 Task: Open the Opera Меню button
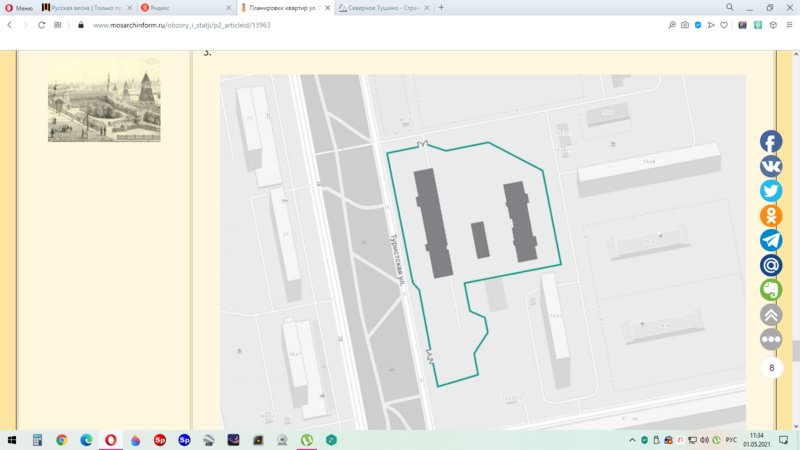point(18,7)
